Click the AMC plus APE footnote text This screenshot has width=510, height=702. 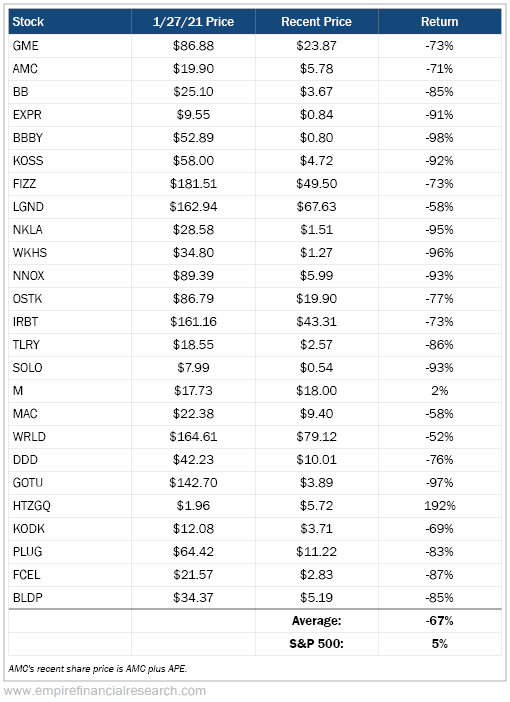[x=98, y=668]
